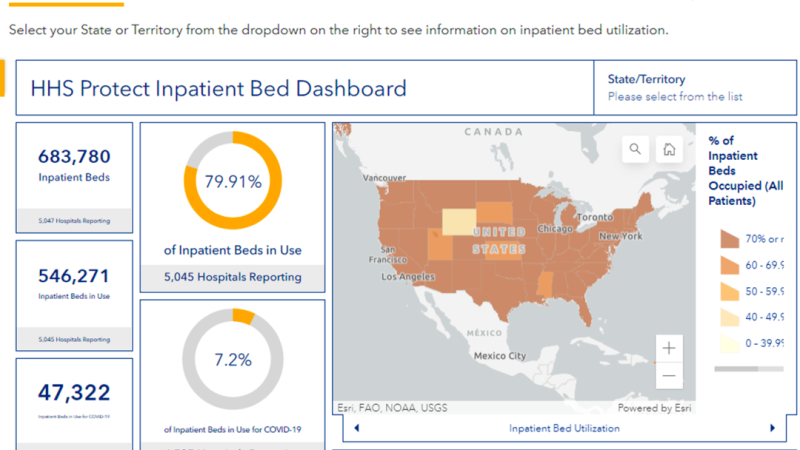
Task: Advance to next map view arrow
Action: tap(772, 428)
